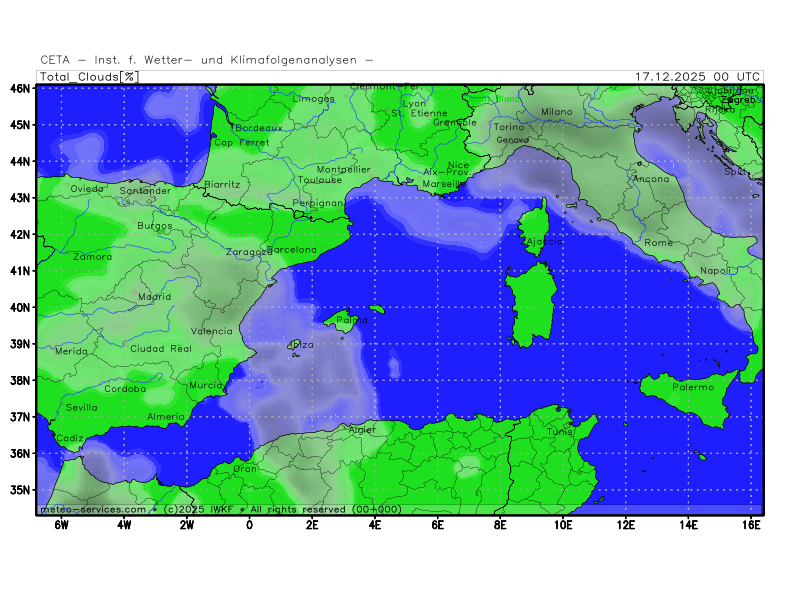Click the Palermo label on Sicily

[x=693, y=387]
